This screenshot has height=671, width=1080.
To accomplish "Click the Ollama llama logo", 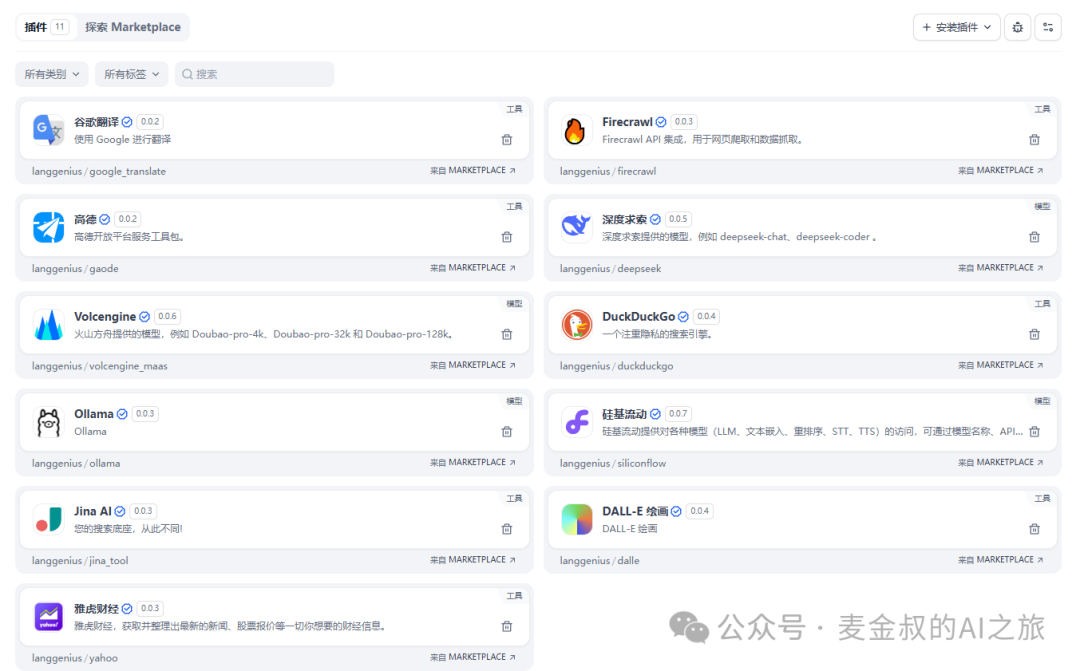I will pos(48,422).
